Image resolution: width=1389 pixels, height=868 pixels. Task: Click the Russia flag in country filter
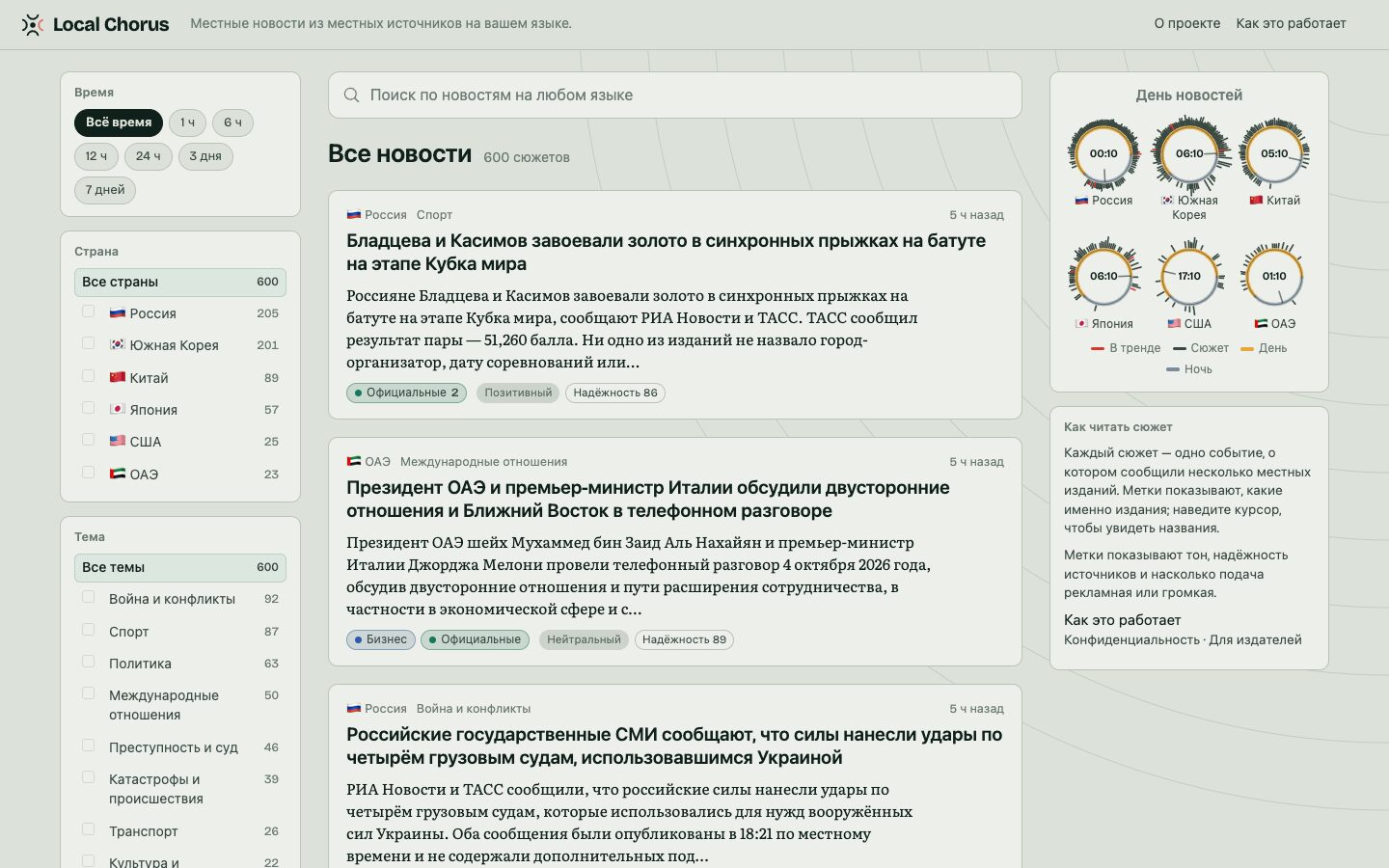[118, 313]
